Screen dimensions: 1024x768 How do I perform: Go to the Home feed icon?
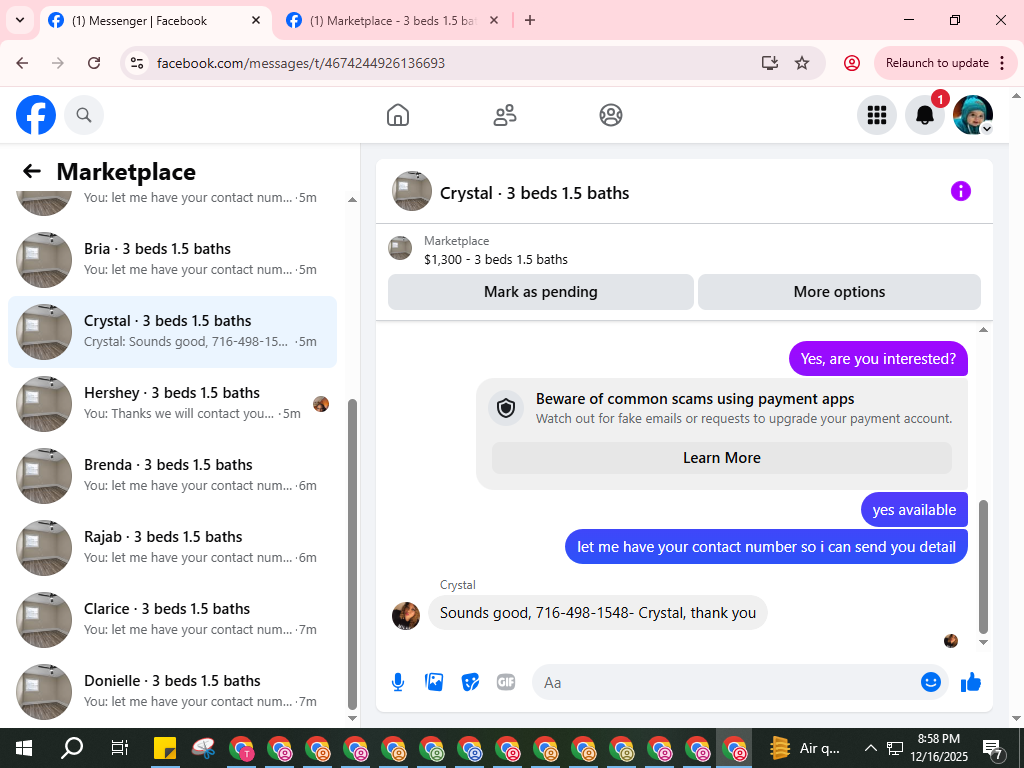tap(398, 116)
